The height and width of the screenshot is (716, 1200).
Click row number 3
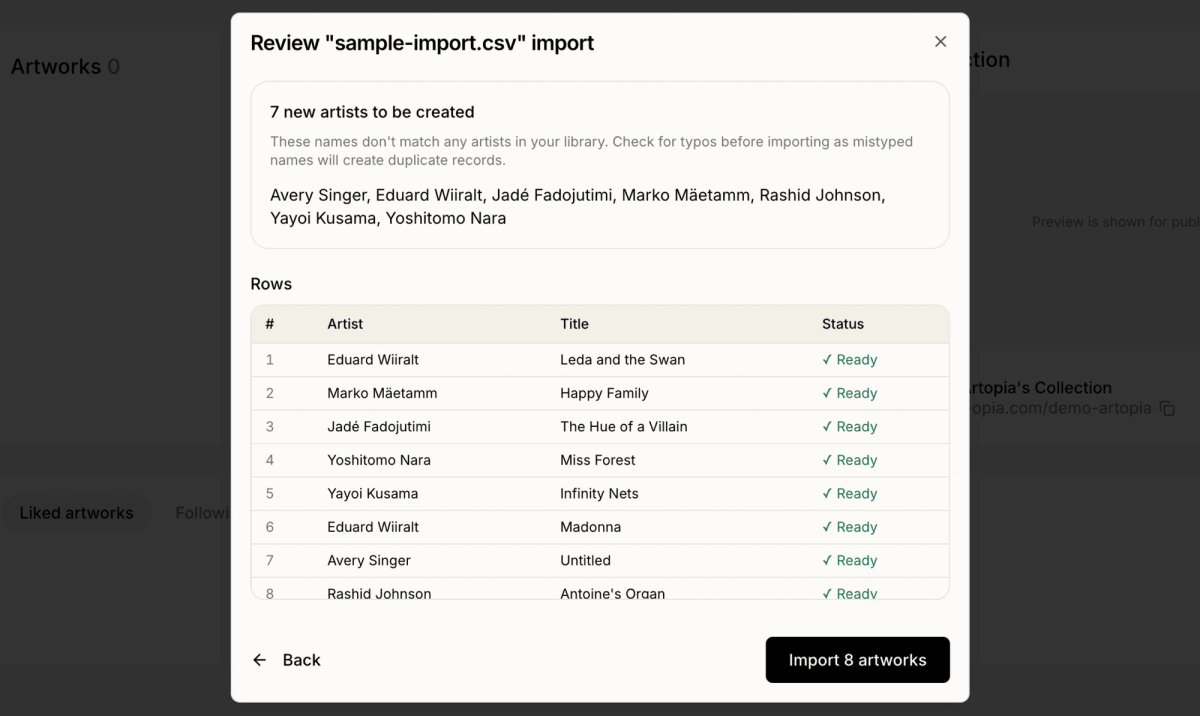[270, 426]
